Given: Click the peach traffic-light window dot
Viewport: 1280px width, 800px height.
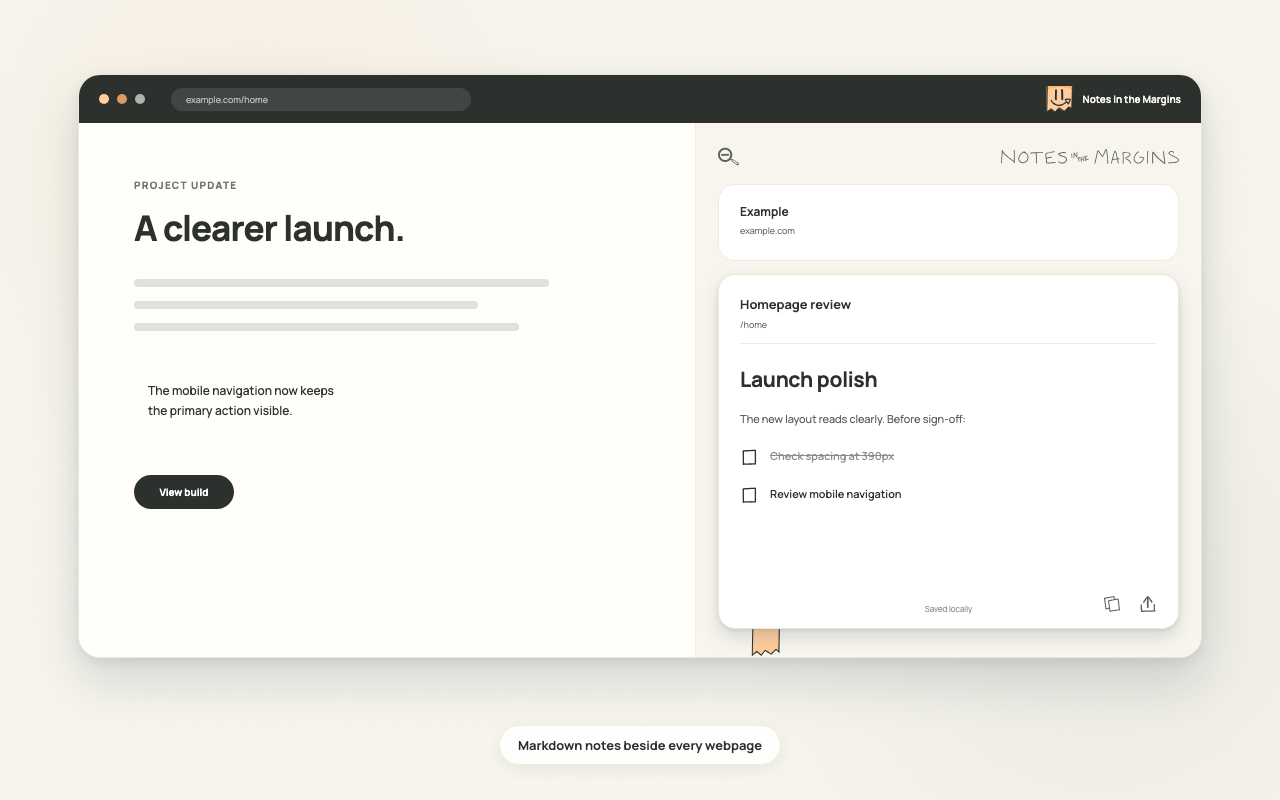Looking at the screenshot, I should pos(104,99).
